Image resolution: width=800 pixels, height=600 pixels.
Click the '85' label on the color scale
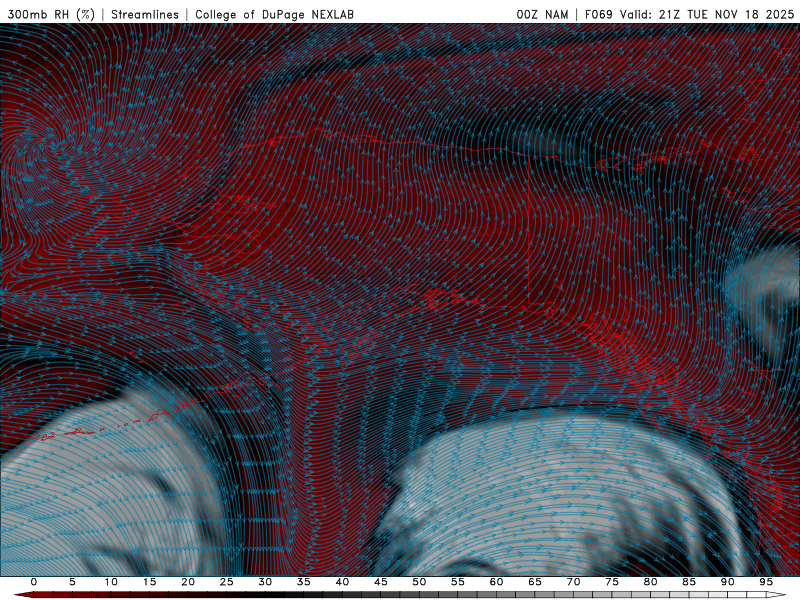click(689, 582)
